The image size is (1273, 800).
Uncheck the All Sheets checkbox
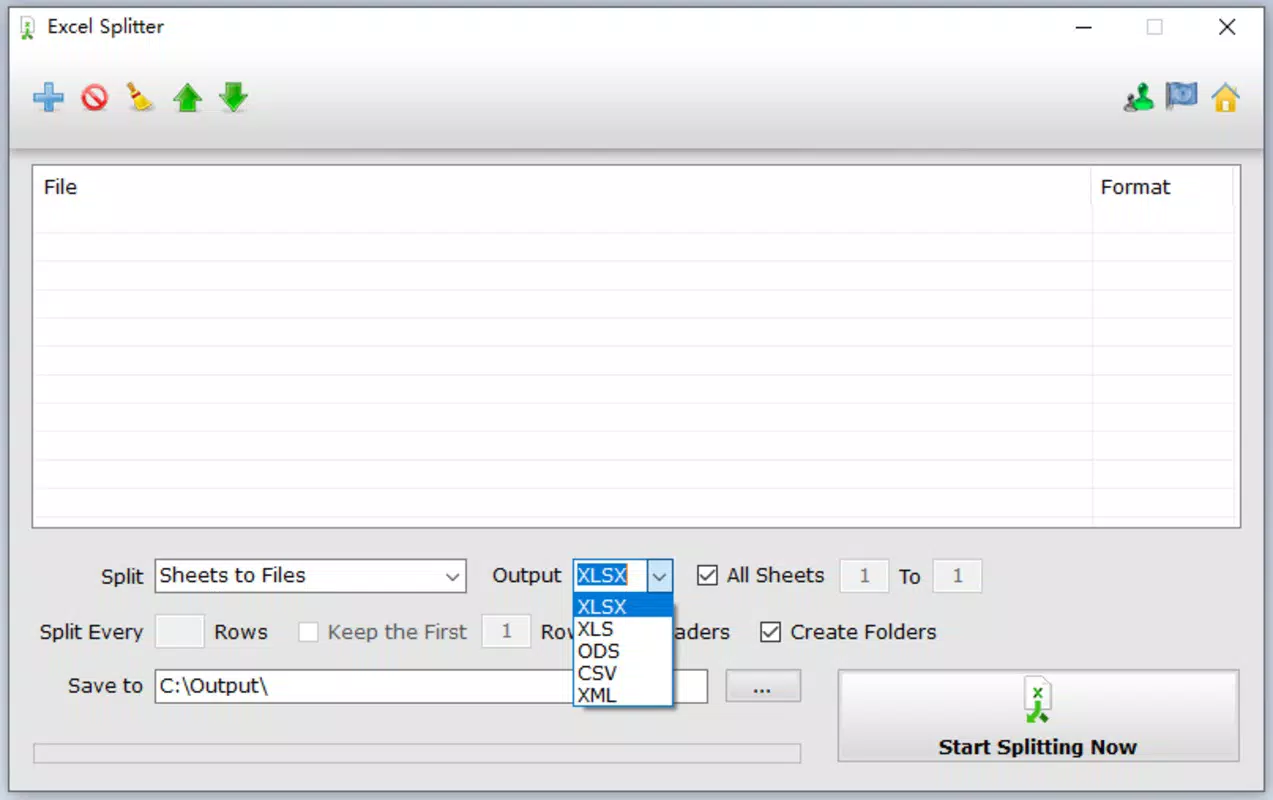(707, 576)
